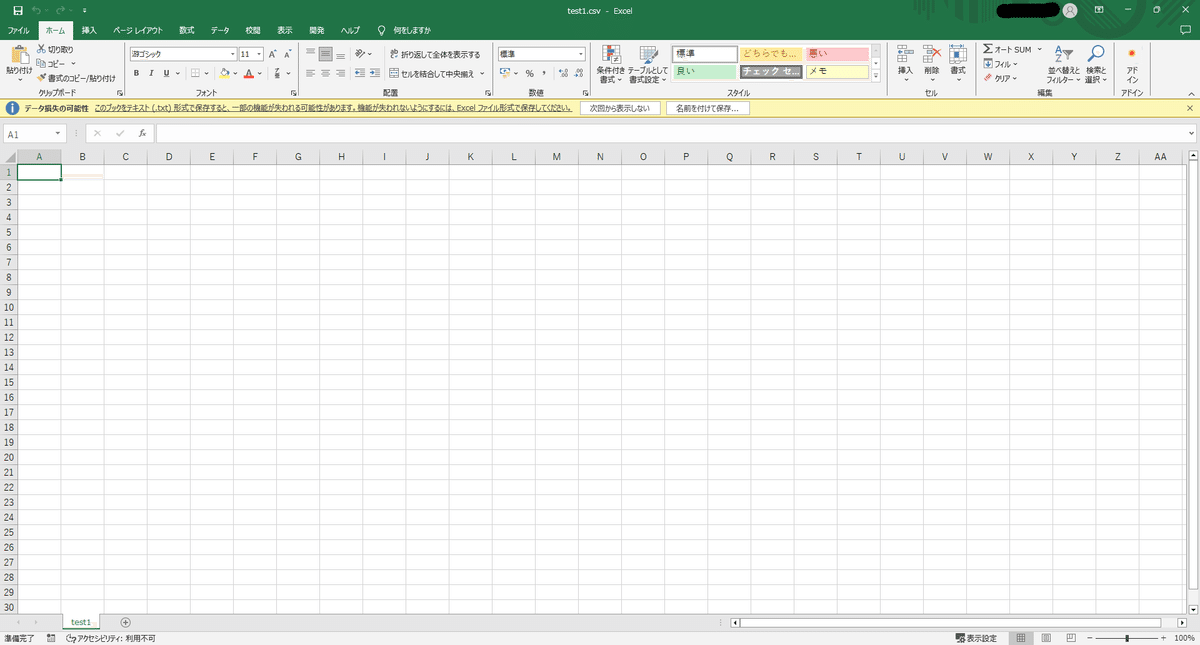The height and width of the screenshot is (645, 1200).
Task: Toggle wrap text (折り返して全体を表示する)
Action: click(x=435, y=54)
